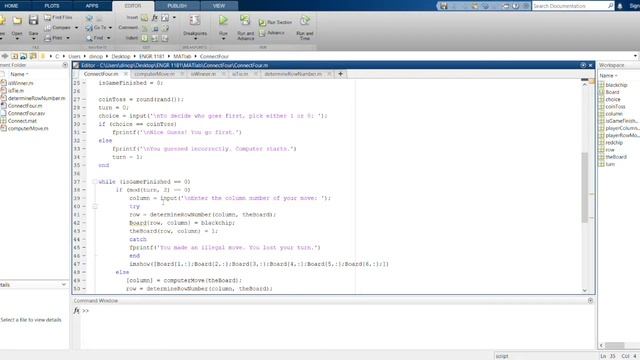
Task: Switch to the PUBLISH ribbon tab
Action: (x=177, y=6)
